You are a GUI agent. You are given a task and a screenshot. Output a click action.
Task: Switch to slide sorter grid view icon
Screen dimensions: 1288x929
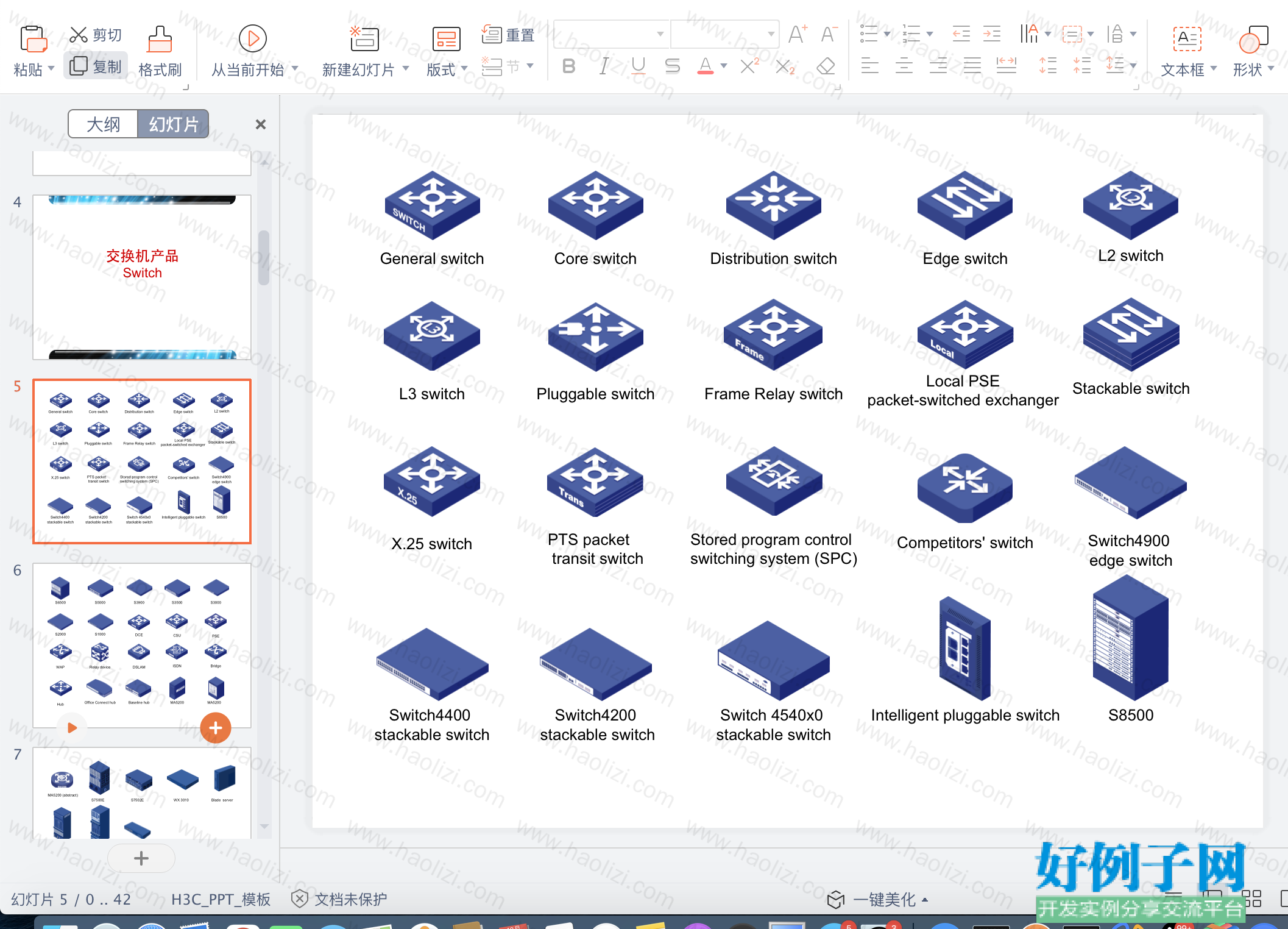[x=1251, y=899]
